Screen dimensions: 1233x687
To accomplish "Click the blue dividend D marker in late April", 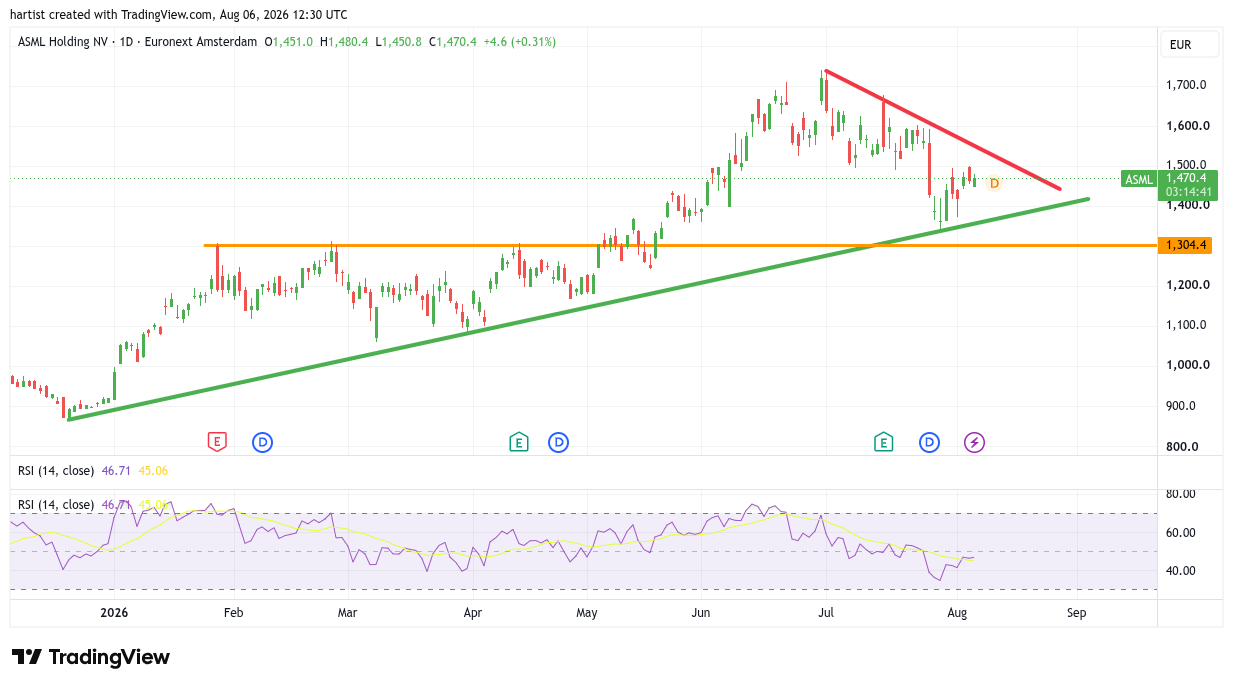I will tap(558, 442).
